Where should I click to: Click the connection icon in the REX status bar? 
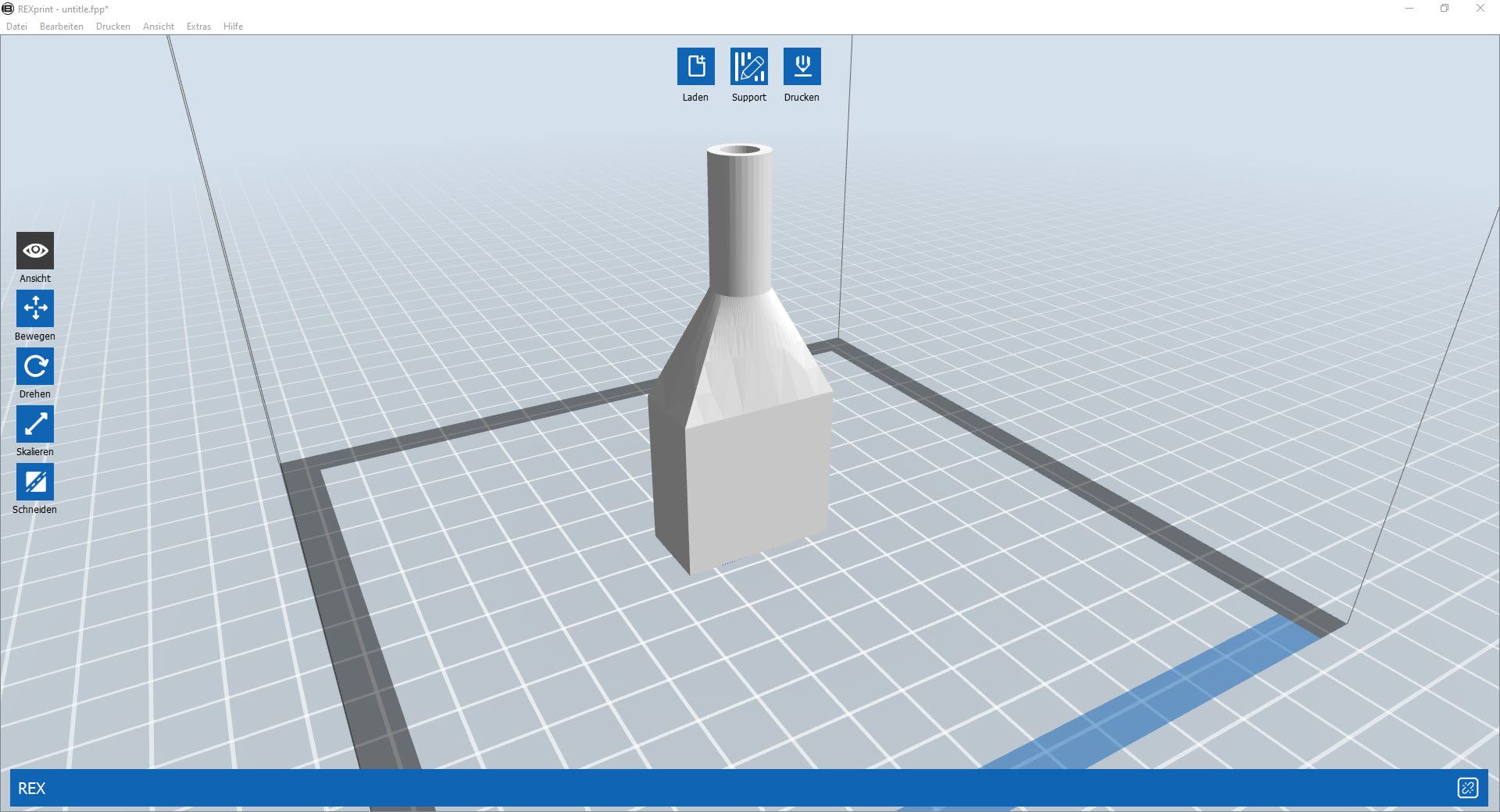pyautogui.click(x=1467, y=788)
